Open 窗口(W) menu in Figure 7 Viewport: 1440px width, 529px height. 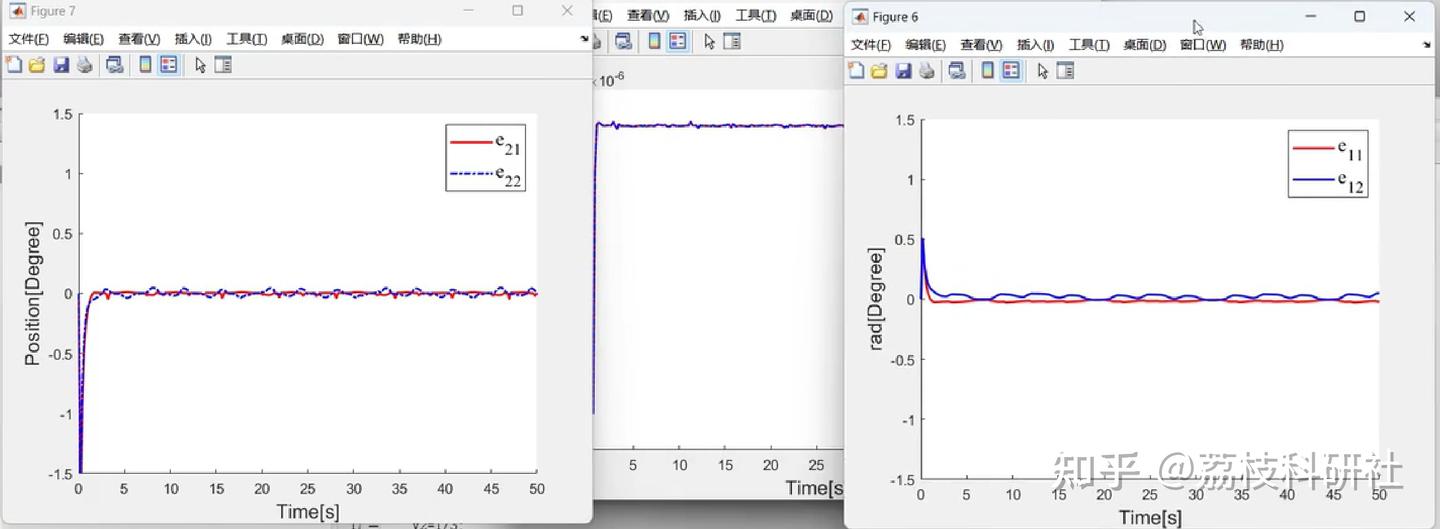click(x=360, y=39)
